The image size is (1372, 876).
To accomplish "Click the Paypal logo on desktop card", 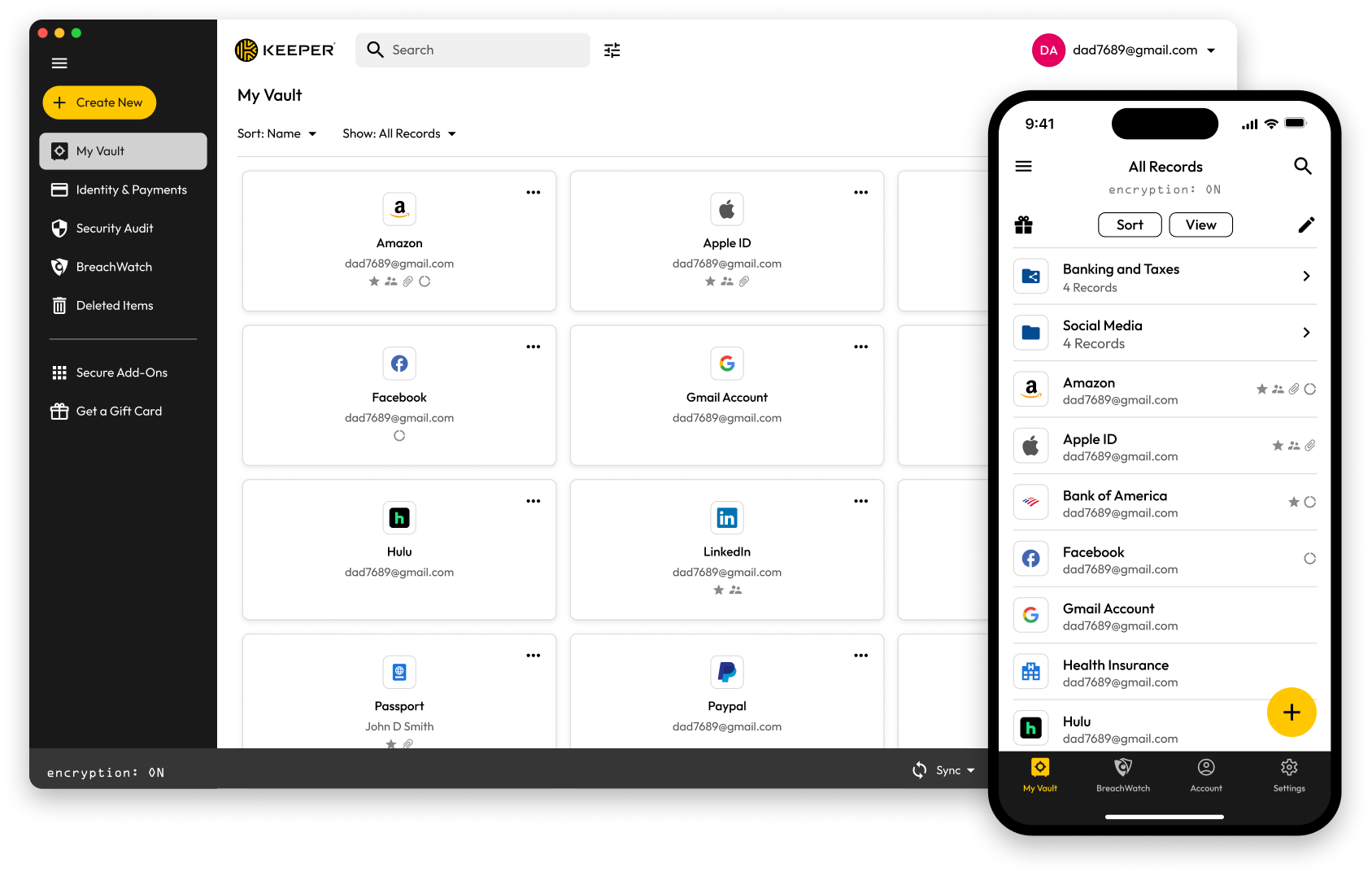I will coord(727,673).
